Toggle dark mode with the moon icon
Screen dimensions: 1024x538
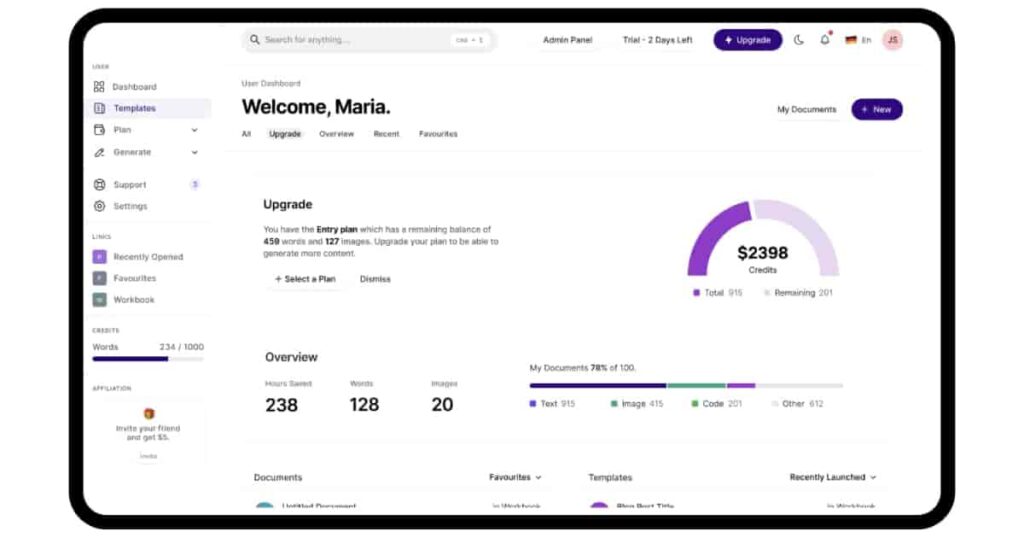(x=799, y=40)
